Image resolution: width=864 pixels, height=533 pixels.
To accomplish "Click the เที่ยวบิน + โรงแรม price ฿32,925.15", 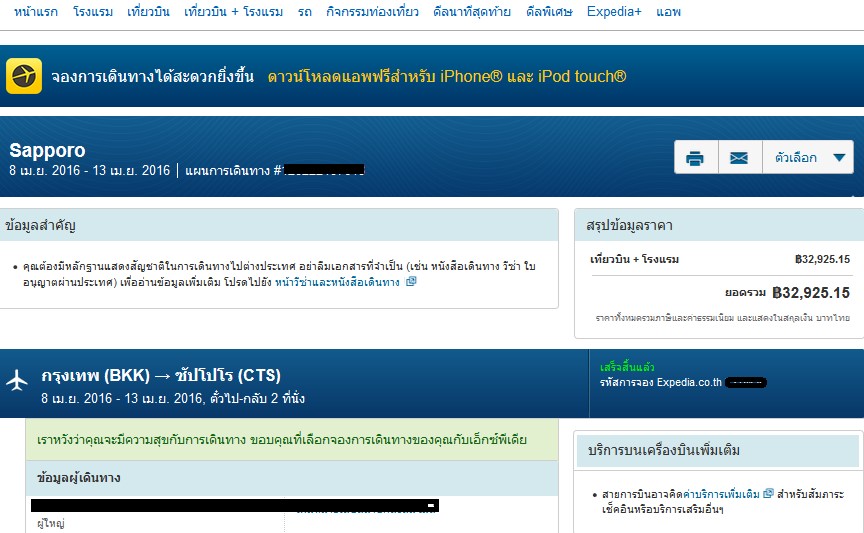I will point(822,259).
